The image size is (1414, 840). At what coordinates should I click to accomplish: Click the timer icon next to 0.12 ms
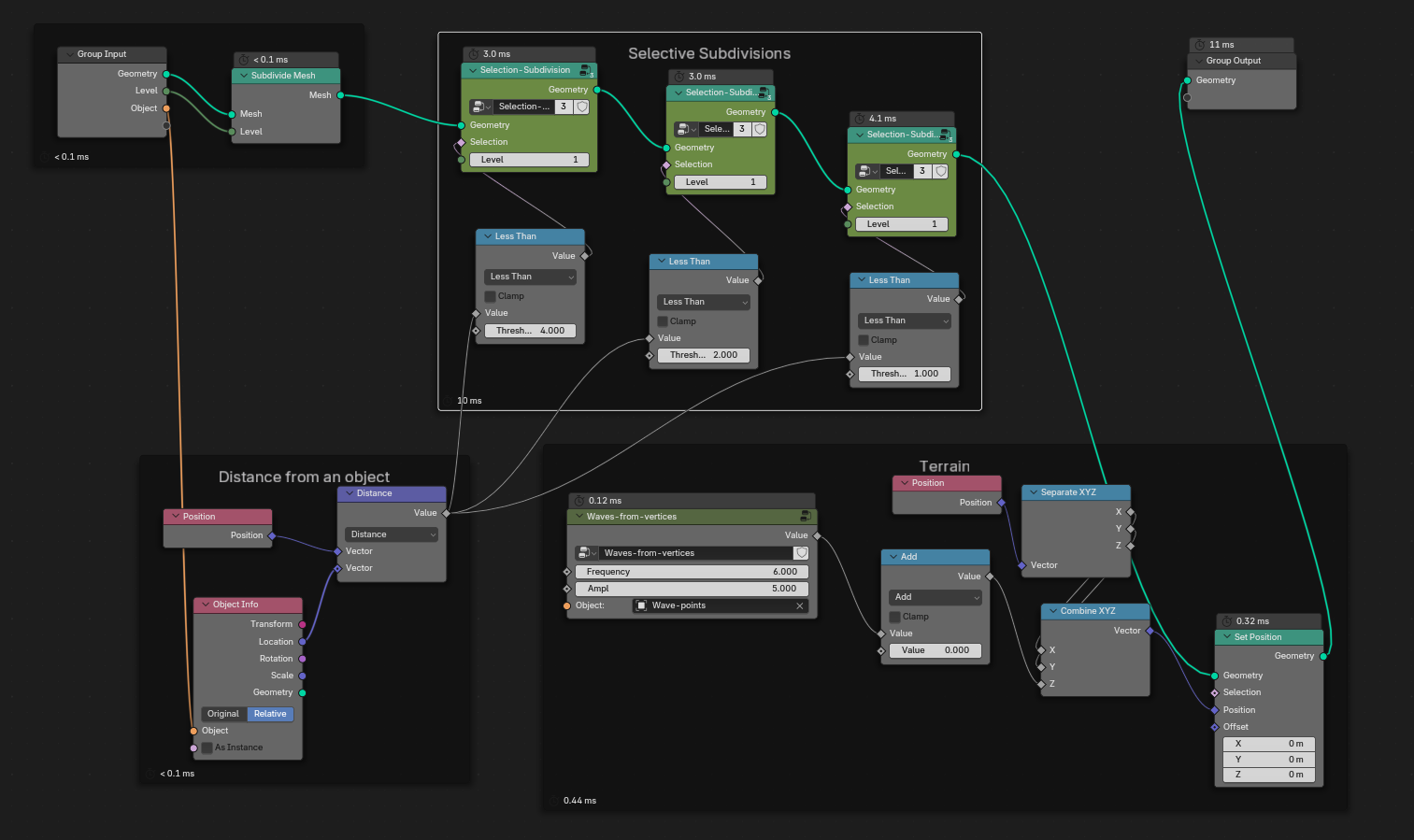click(579, 501)
